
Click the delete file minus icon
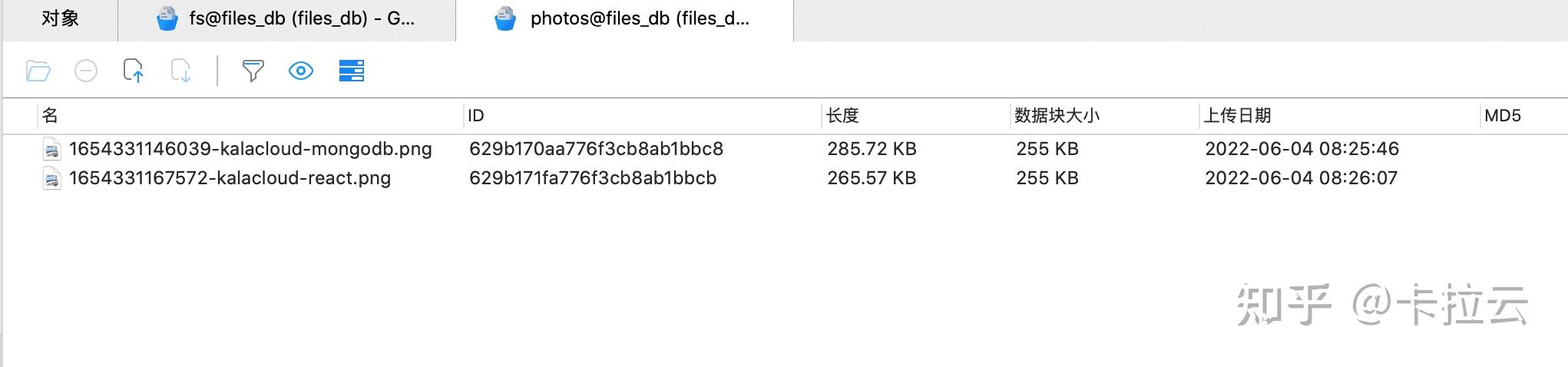click(86, 71)
